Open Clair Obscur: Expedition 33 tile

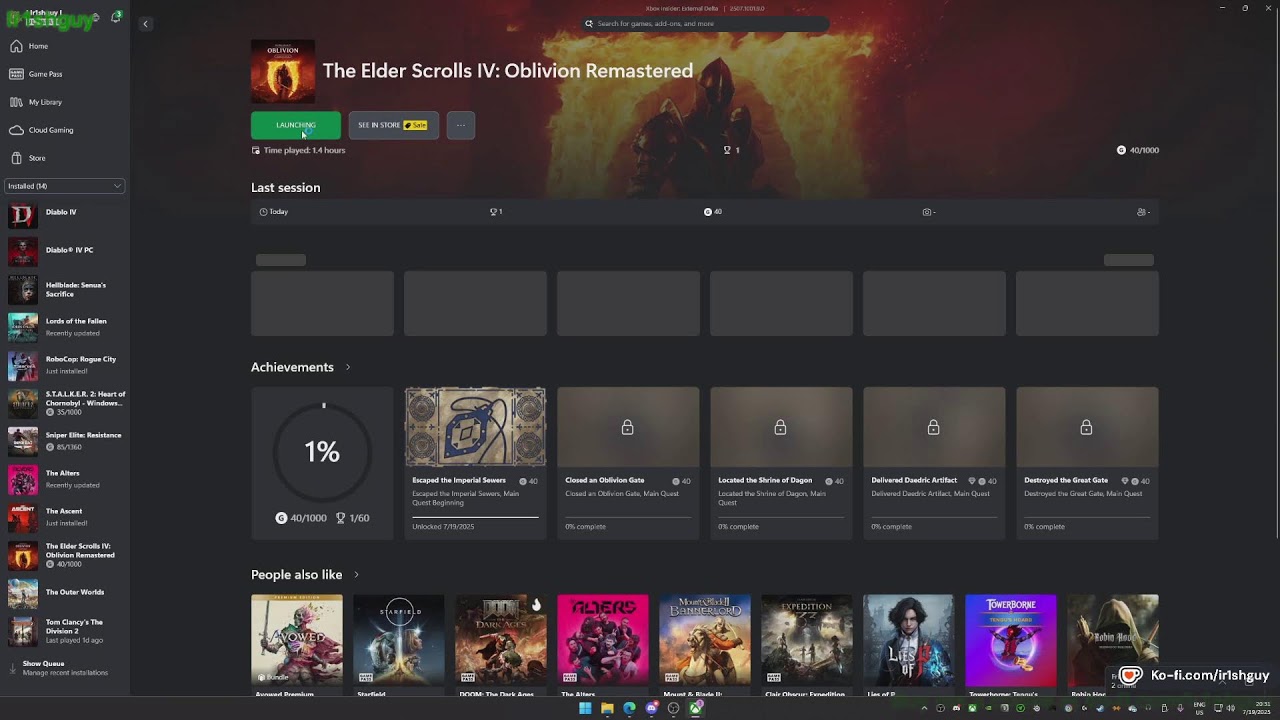coord(807,645)
